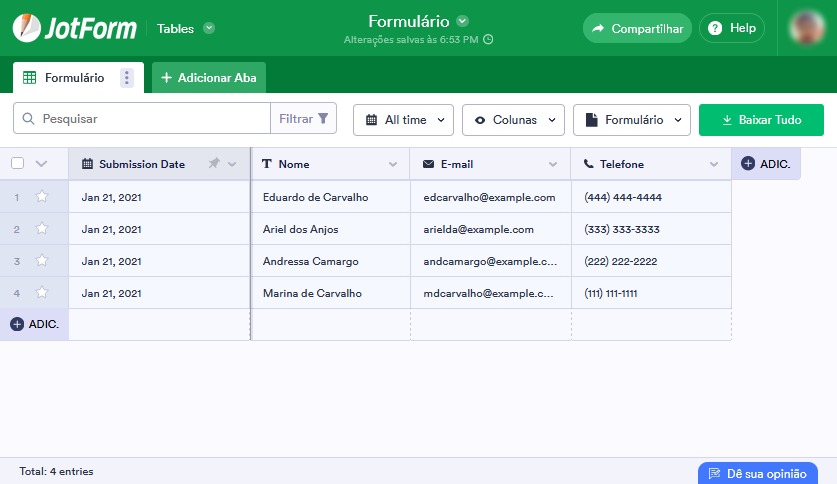The width and height of the screenshot is (837, 484).
Task: Open the Formulário tab options menu
Action: click(x=126, y=78)
